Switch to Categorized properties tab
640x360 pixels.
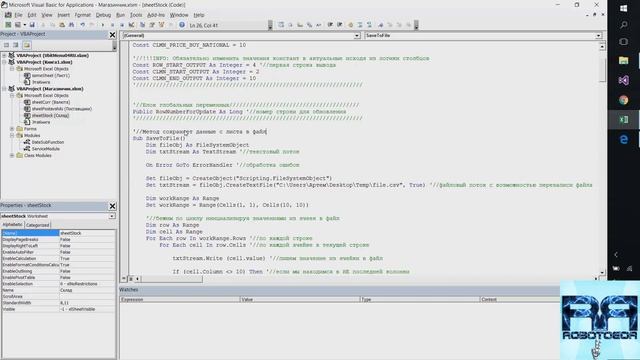click(x=38, y=225)
